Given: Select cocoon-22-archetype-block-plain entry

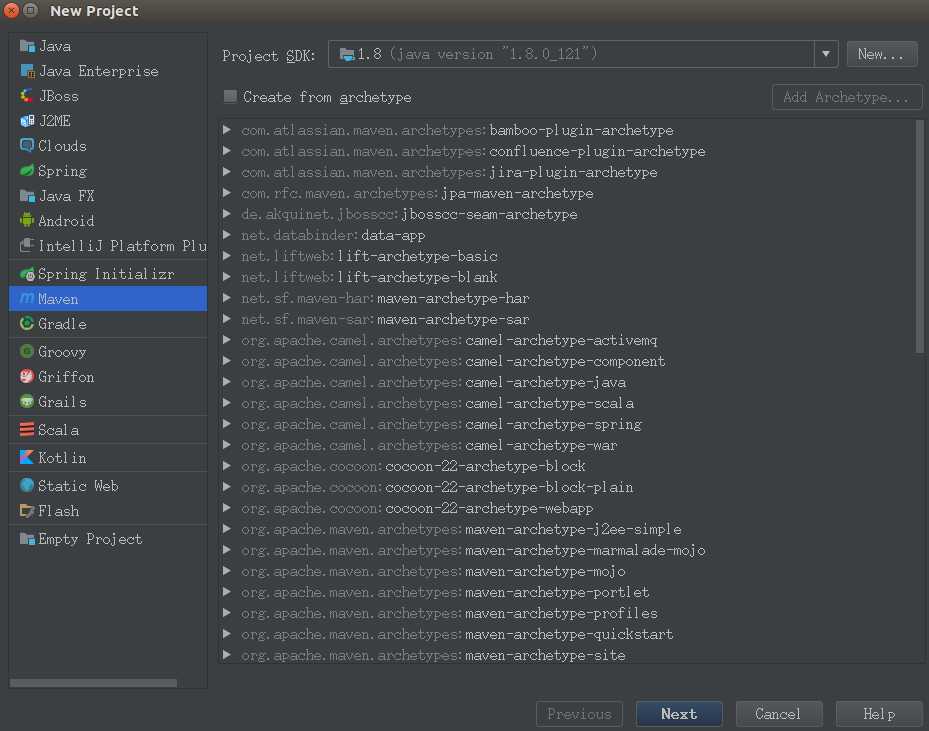Looking at the screenshot, I should point(437,488).
